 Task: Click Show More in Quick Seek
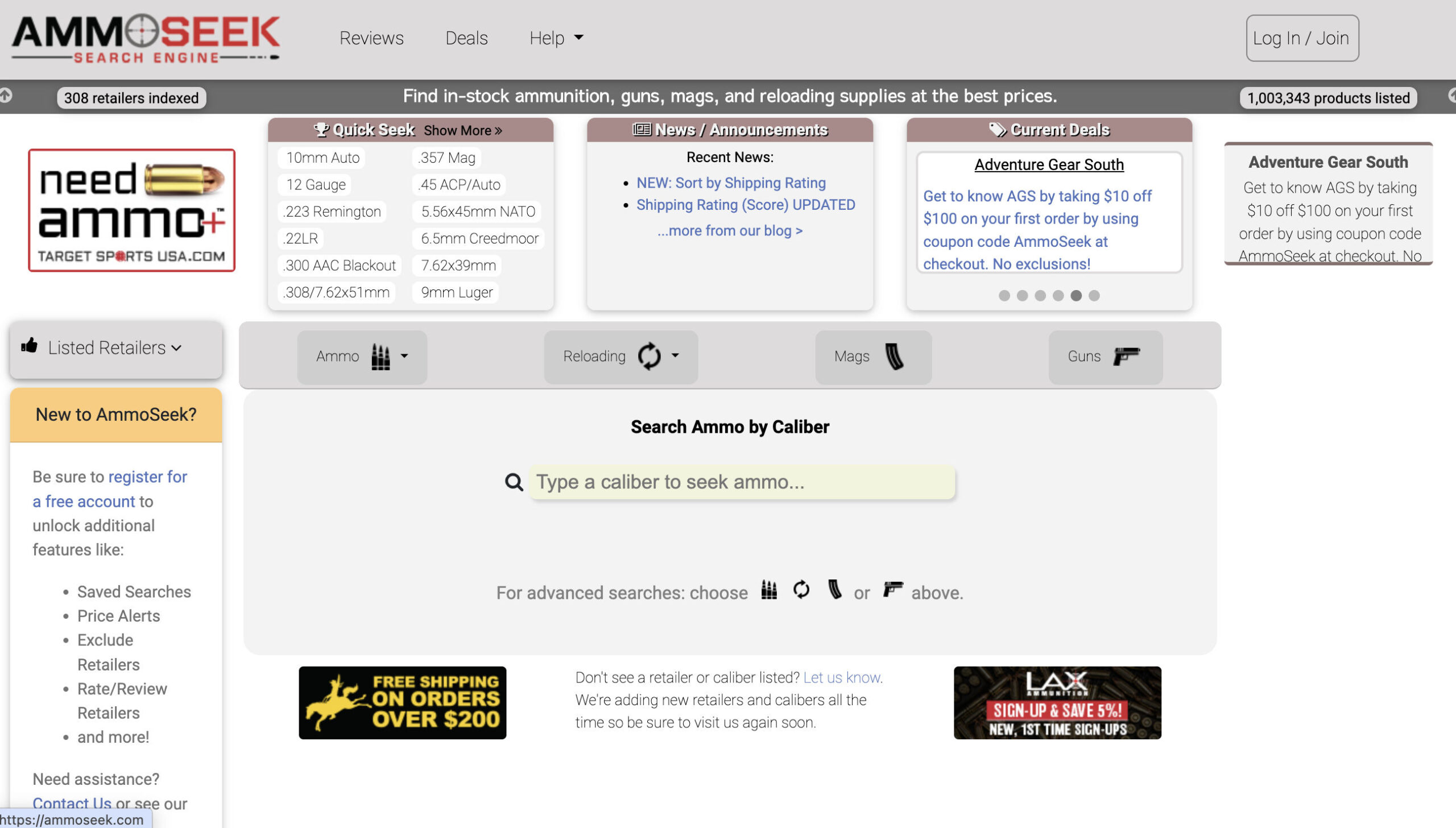tap(463, 130)
